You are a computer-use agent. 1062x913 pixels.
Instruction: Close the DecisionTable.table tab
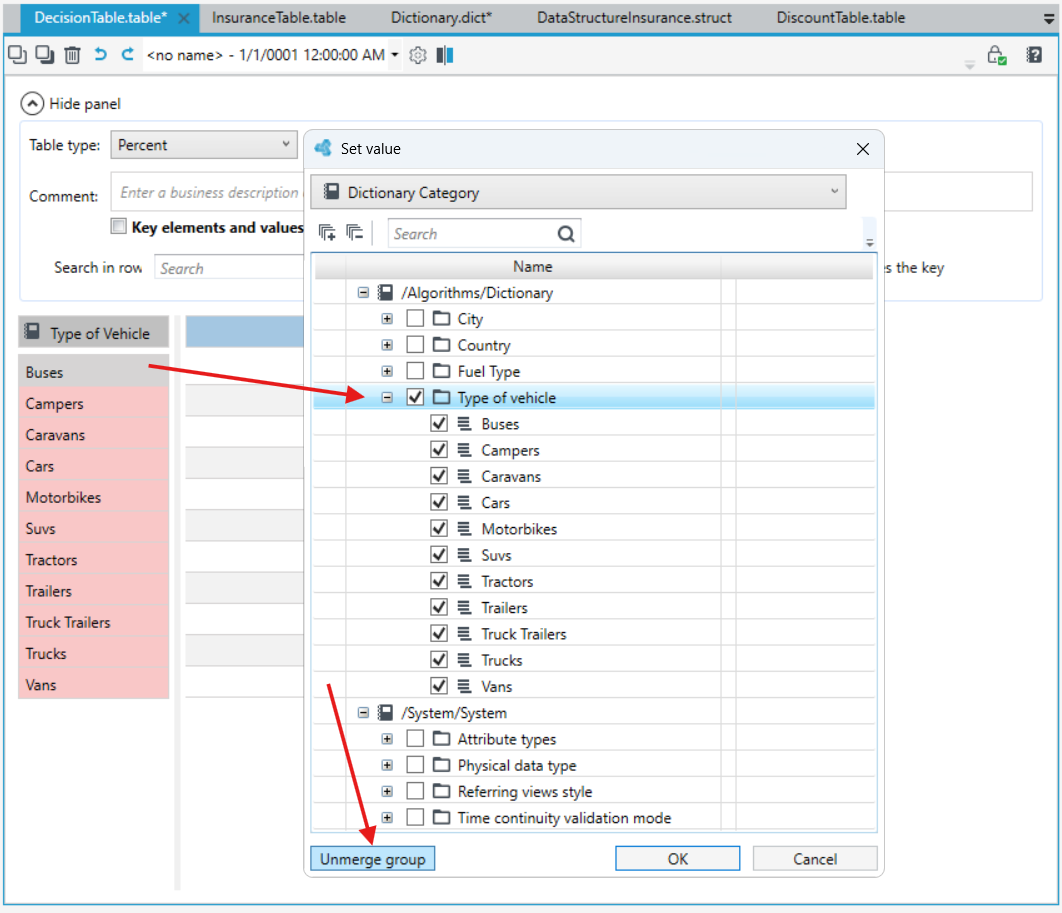(184, 18)
